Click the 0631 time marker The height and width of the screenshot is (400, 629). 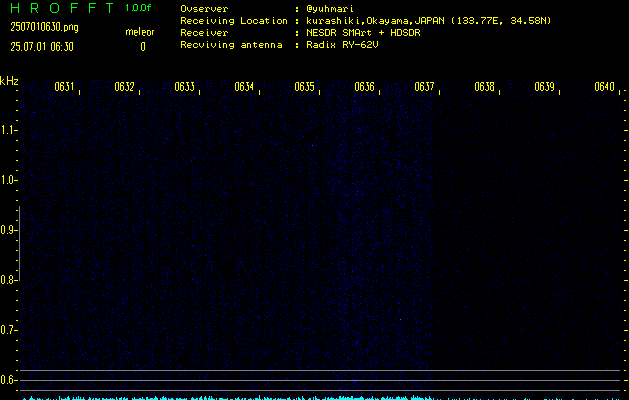pos(64,87)
